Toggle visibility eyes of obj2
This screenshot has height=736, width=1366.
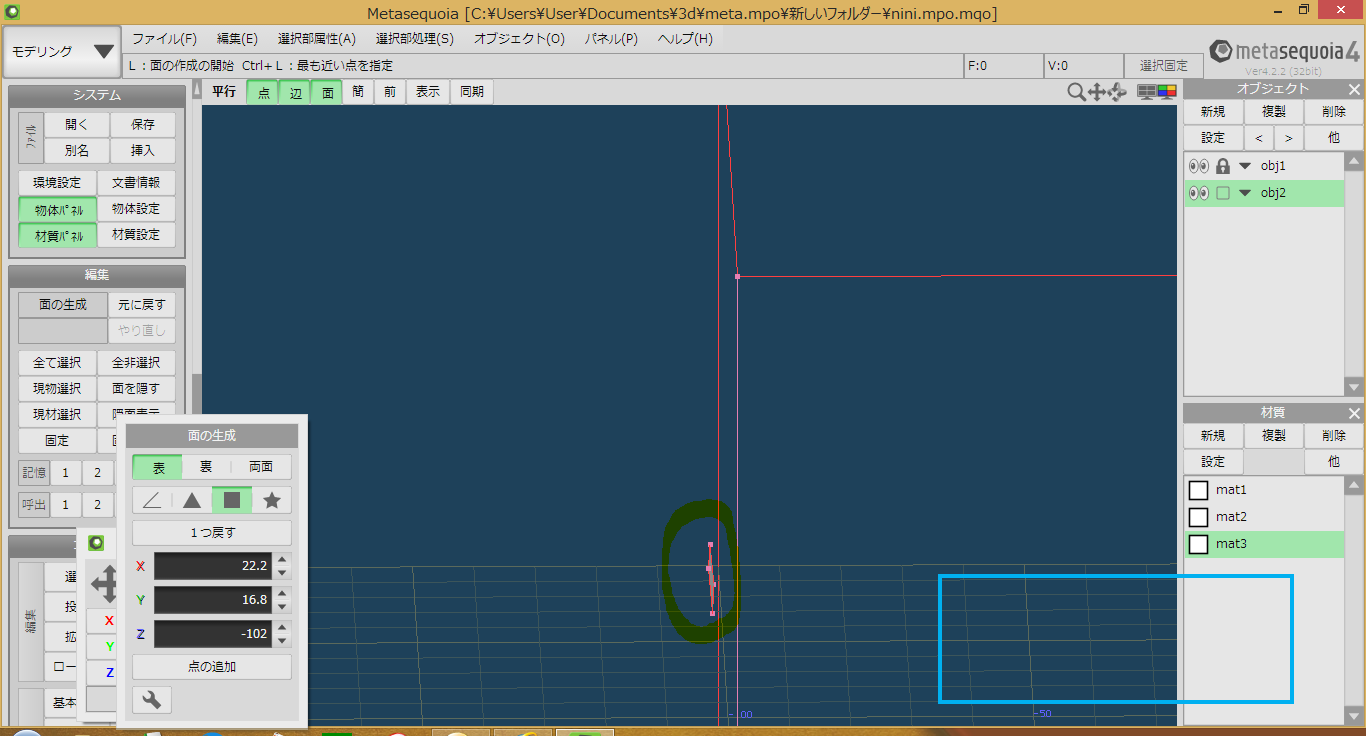[1198, 193]
